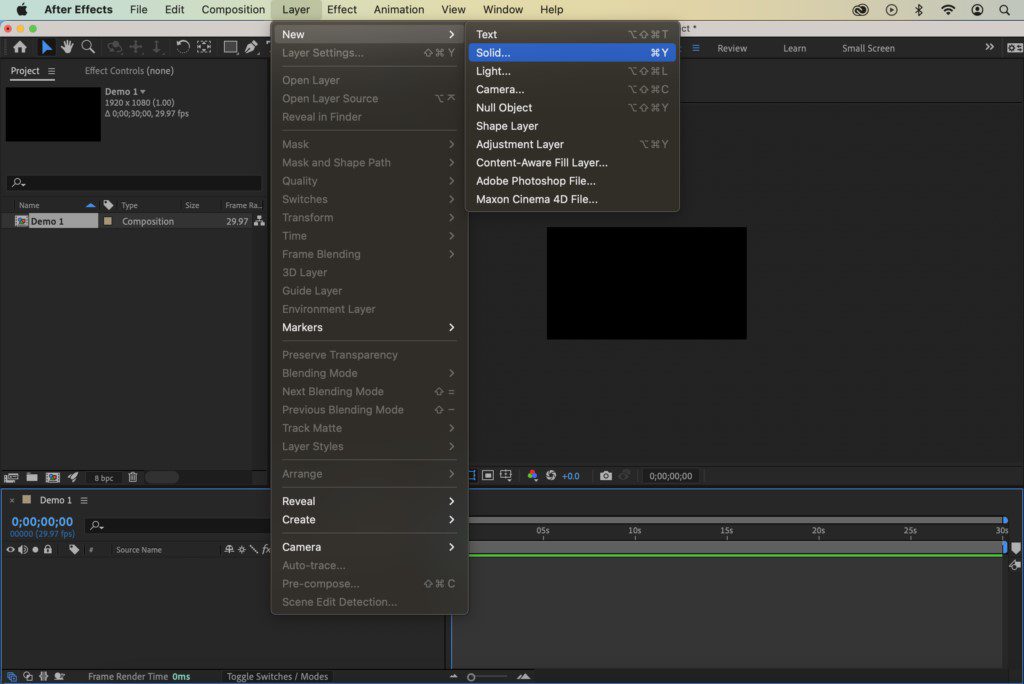
Task: Click the Home icon in the toolbar
Action: click(x=20, y=47)
